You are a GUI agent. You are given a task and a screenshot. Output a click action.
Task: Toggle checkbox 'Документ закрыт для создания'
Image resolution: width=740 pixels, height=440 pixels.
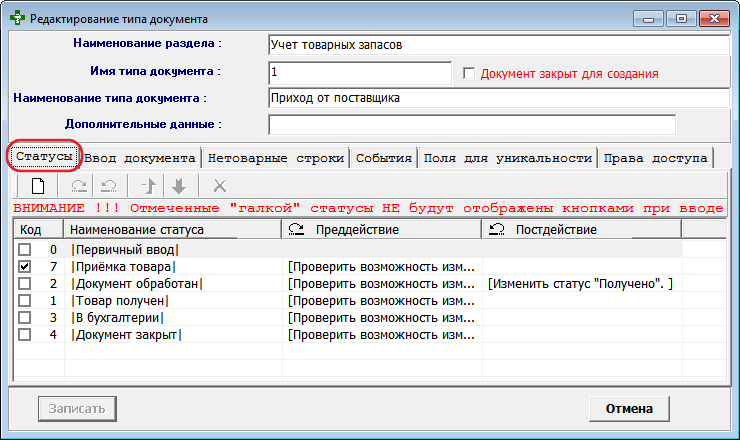coord(469,74)
